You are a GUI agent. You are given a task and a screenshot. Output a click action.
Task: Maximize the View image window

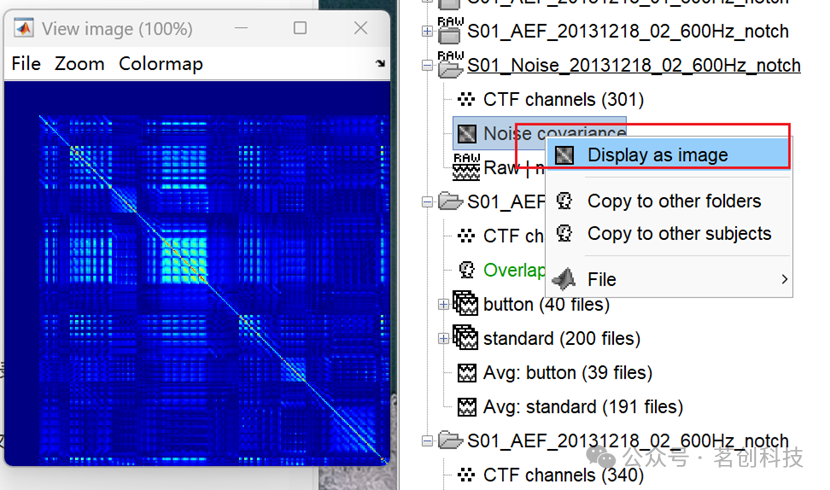[x=300, y=28]
